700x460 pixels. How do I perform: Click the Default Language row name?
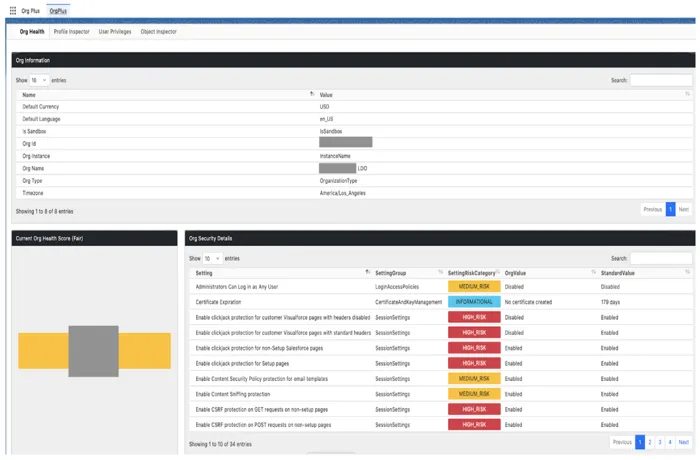coord(41,119)
